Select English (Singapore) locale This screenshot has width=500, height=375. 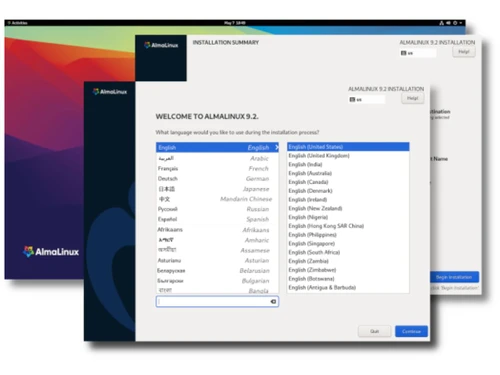(x=348, y=243)
